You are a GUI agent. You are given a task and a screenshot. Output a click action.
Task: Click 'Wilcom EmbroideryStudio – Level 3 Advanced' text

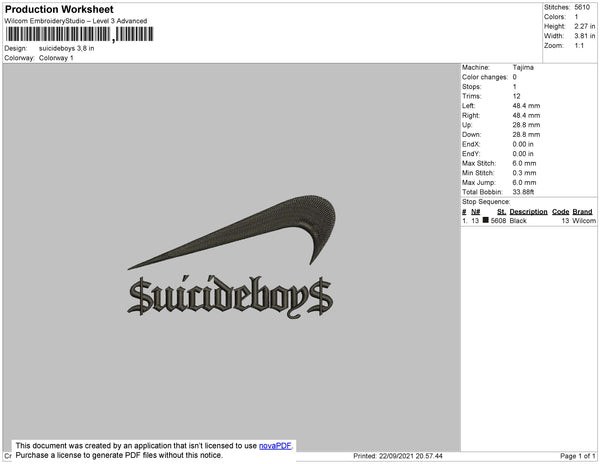[x=76, y=21]
